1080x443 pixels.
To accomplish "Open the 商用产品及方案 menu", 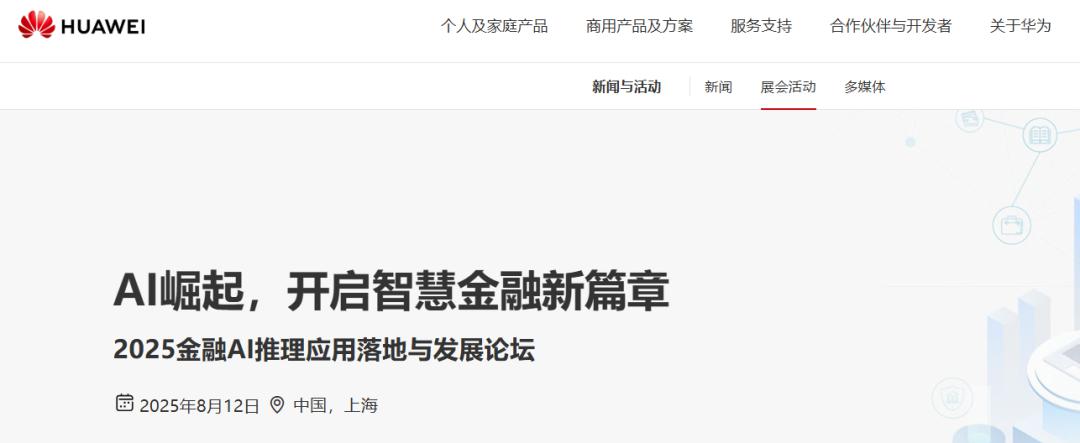I will pos(639,26).
